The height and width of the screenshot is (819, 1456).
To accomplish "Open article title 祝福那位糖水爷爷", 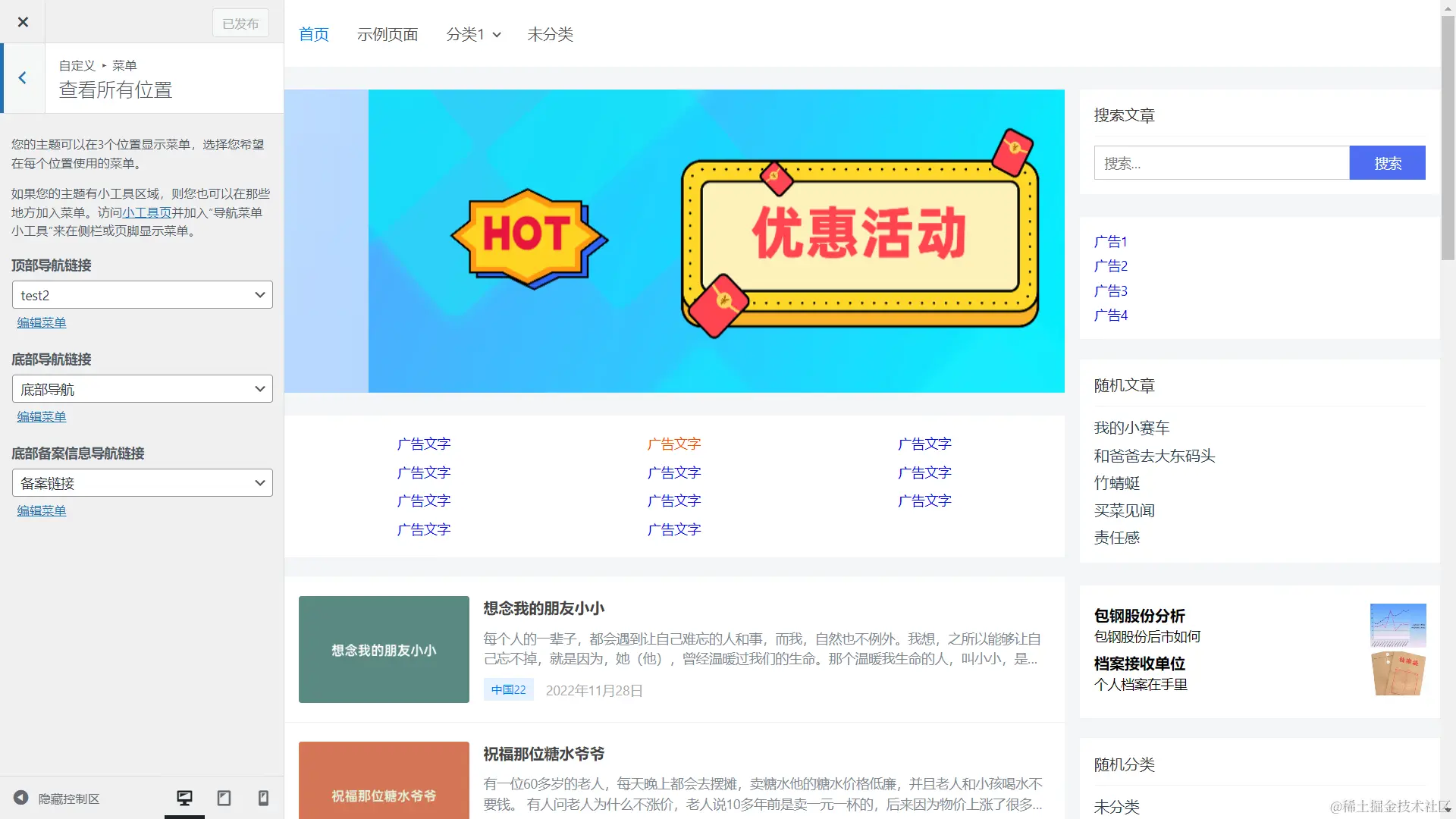I will (544, 754).
